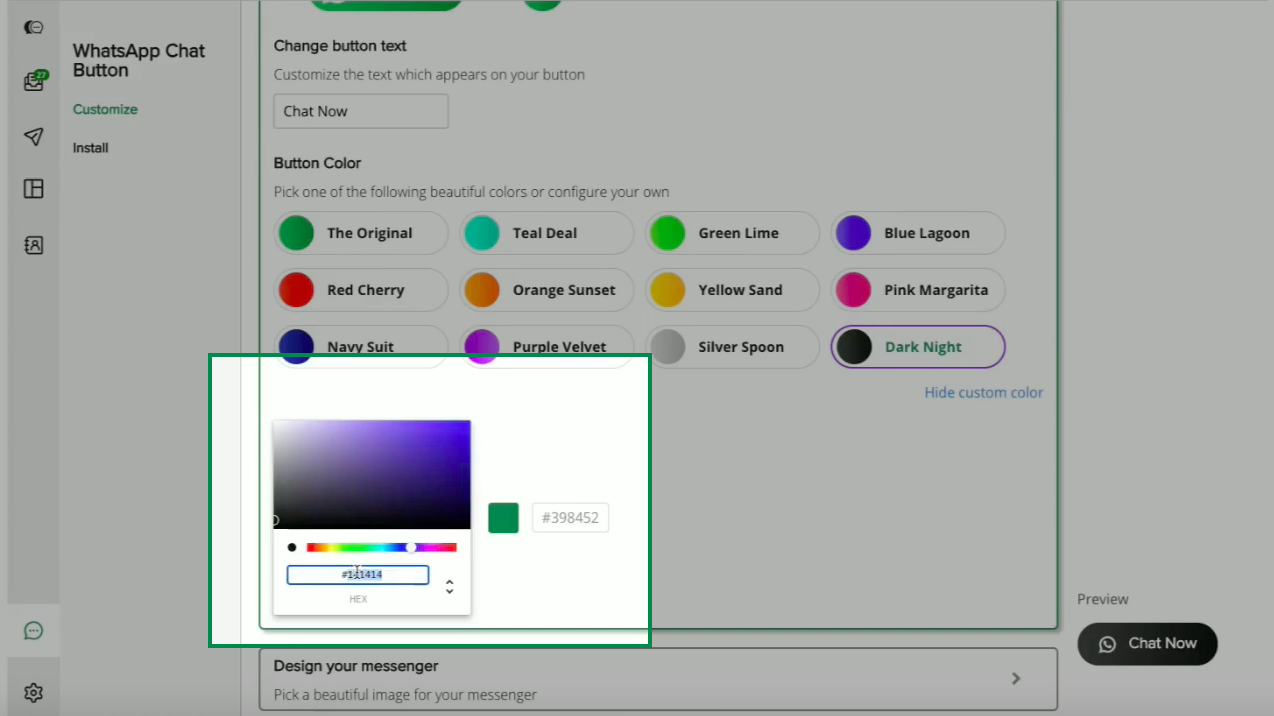Viewport: 1274px width, 716px height.
Task: Choose the Pink Margarita button color
Action: (x=918, y=290)
